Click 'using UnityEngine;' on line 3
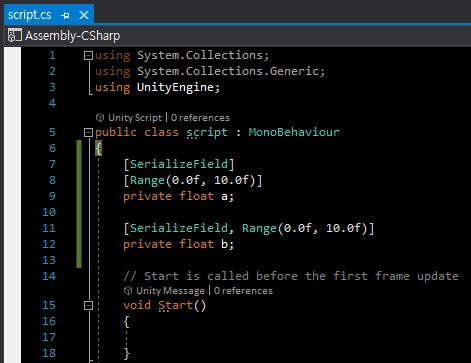Viewport: 471px width, 363px height. tap(158, 87)
